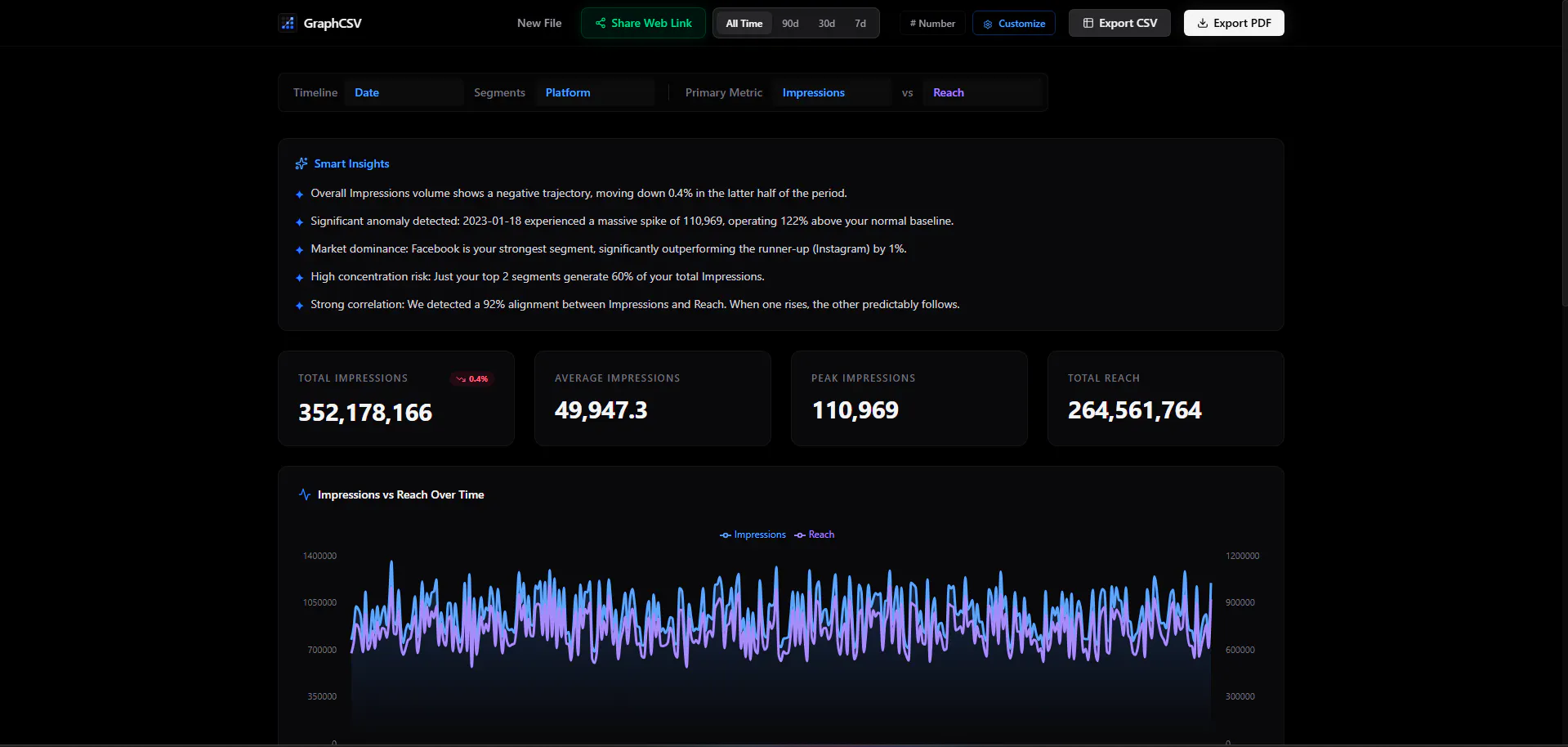Open the Smart Insights sparkle icon

coord(302,163)
